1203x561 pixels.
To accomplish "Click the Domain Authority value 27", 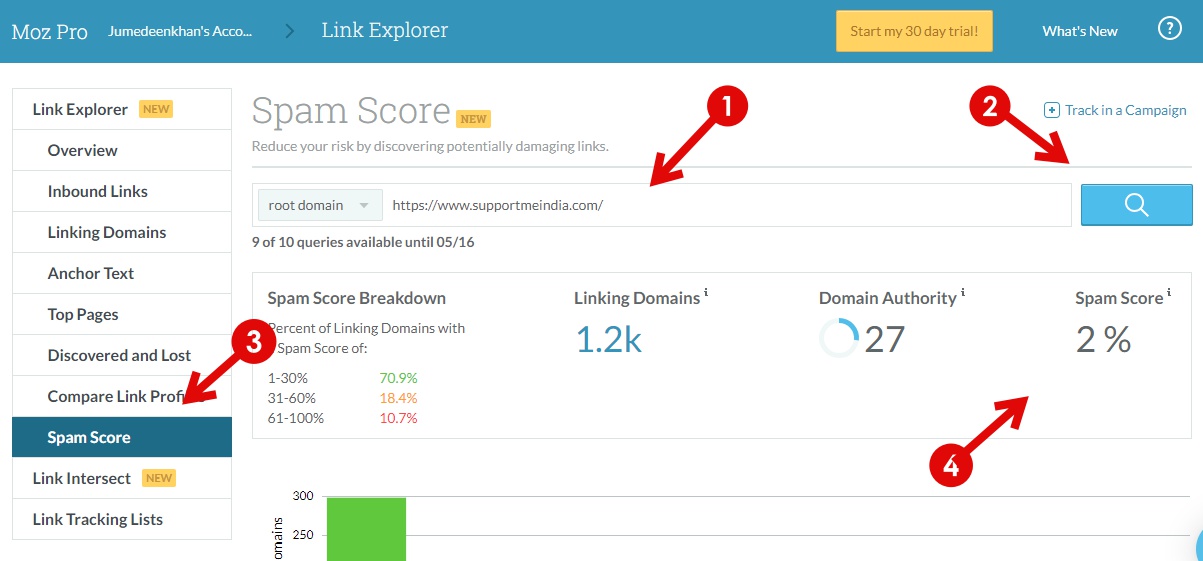I will pos(885,340).
